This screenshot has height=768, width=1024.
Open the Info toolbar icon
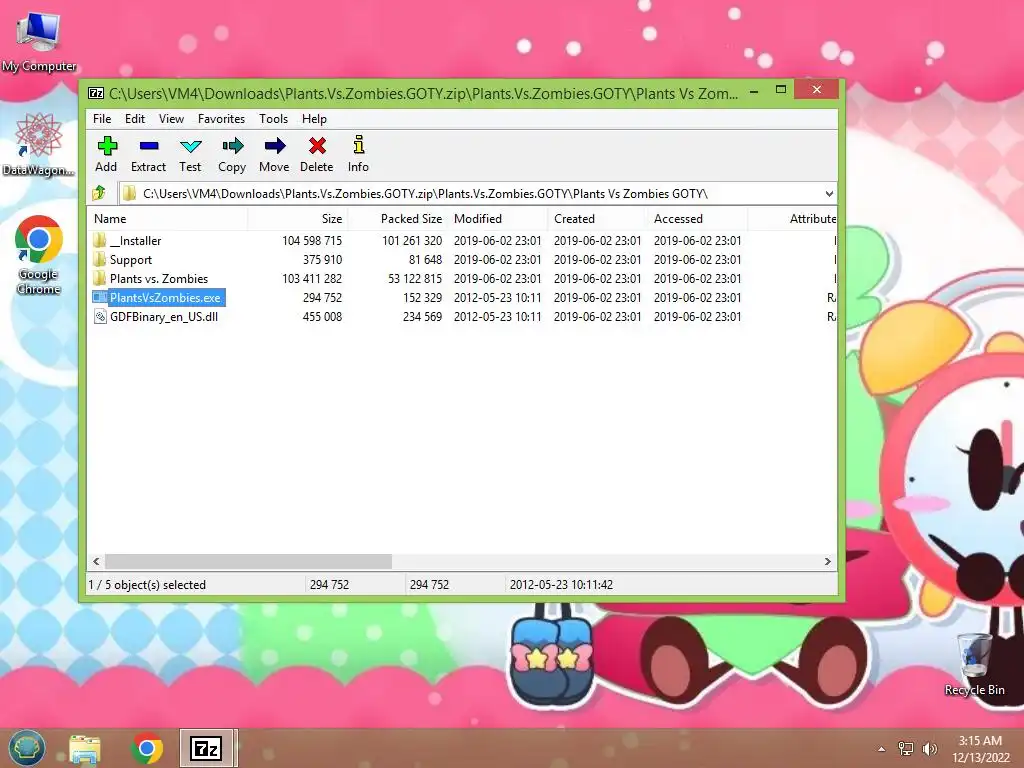(359, 145)
